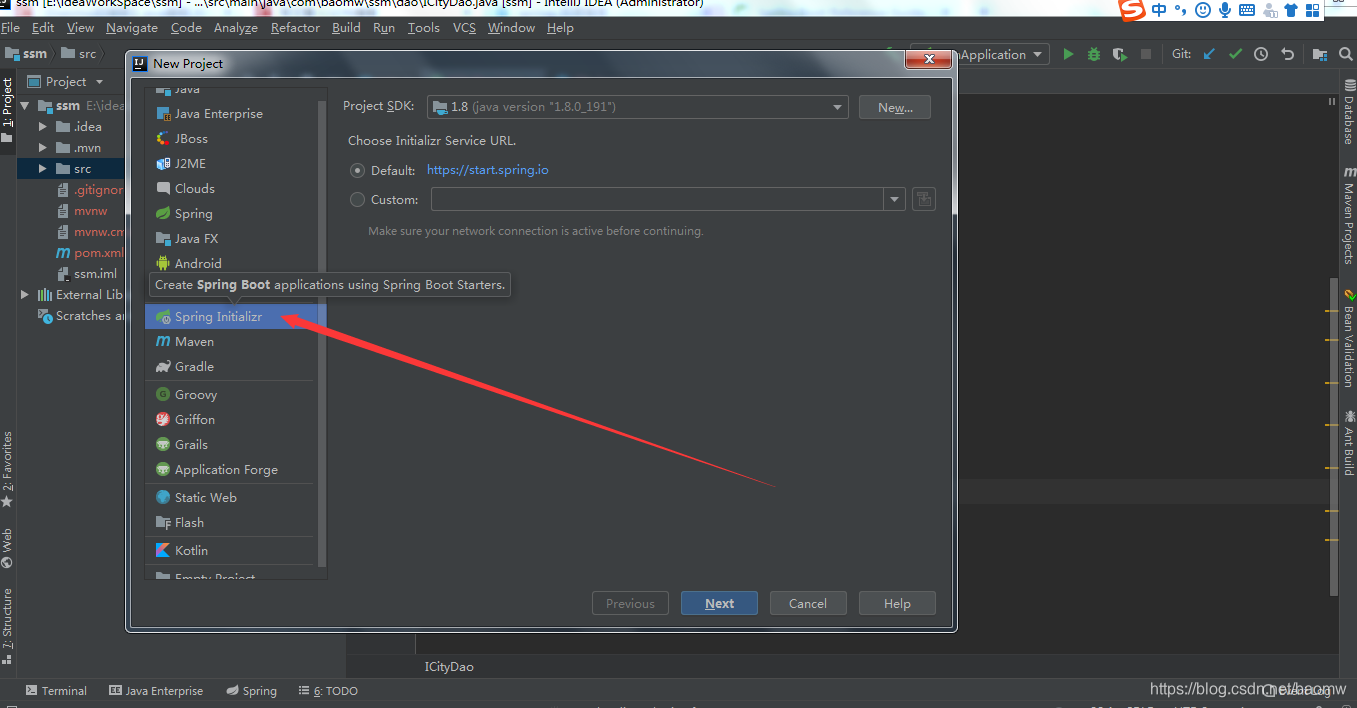
Task: Select the Custom Initializr URL radio button
Action: [357, 199]
